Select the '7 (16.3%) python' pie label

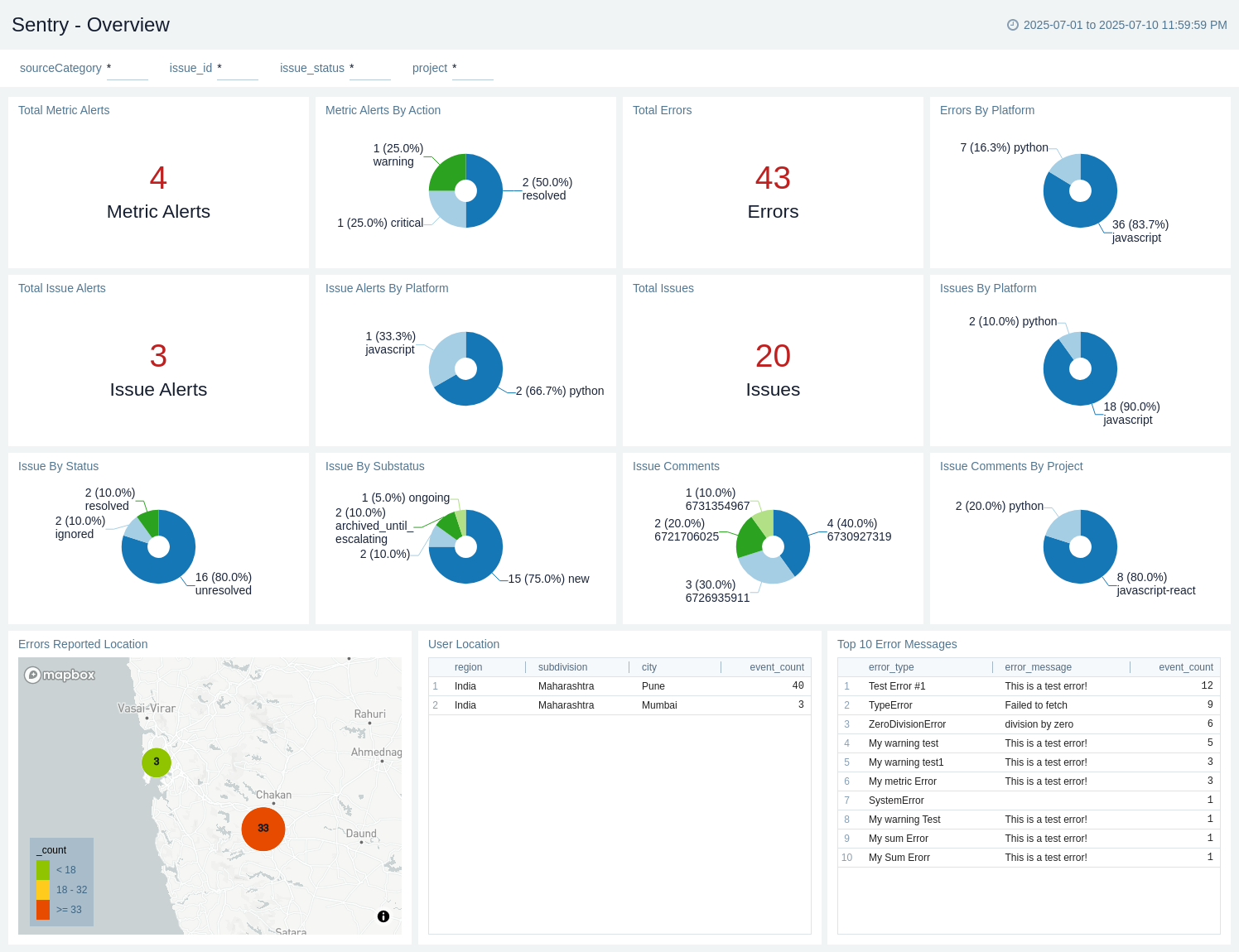(1004, 147)
